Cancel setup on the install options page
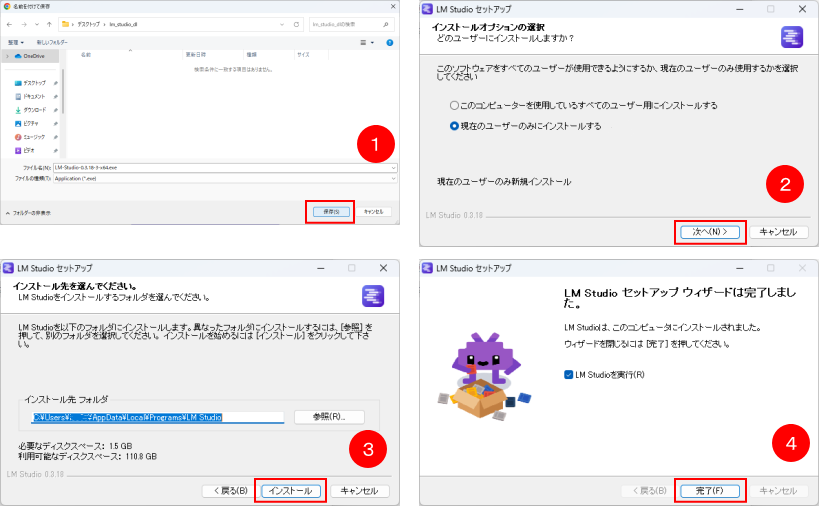819x506 pixels. click(x=778, y=232)
